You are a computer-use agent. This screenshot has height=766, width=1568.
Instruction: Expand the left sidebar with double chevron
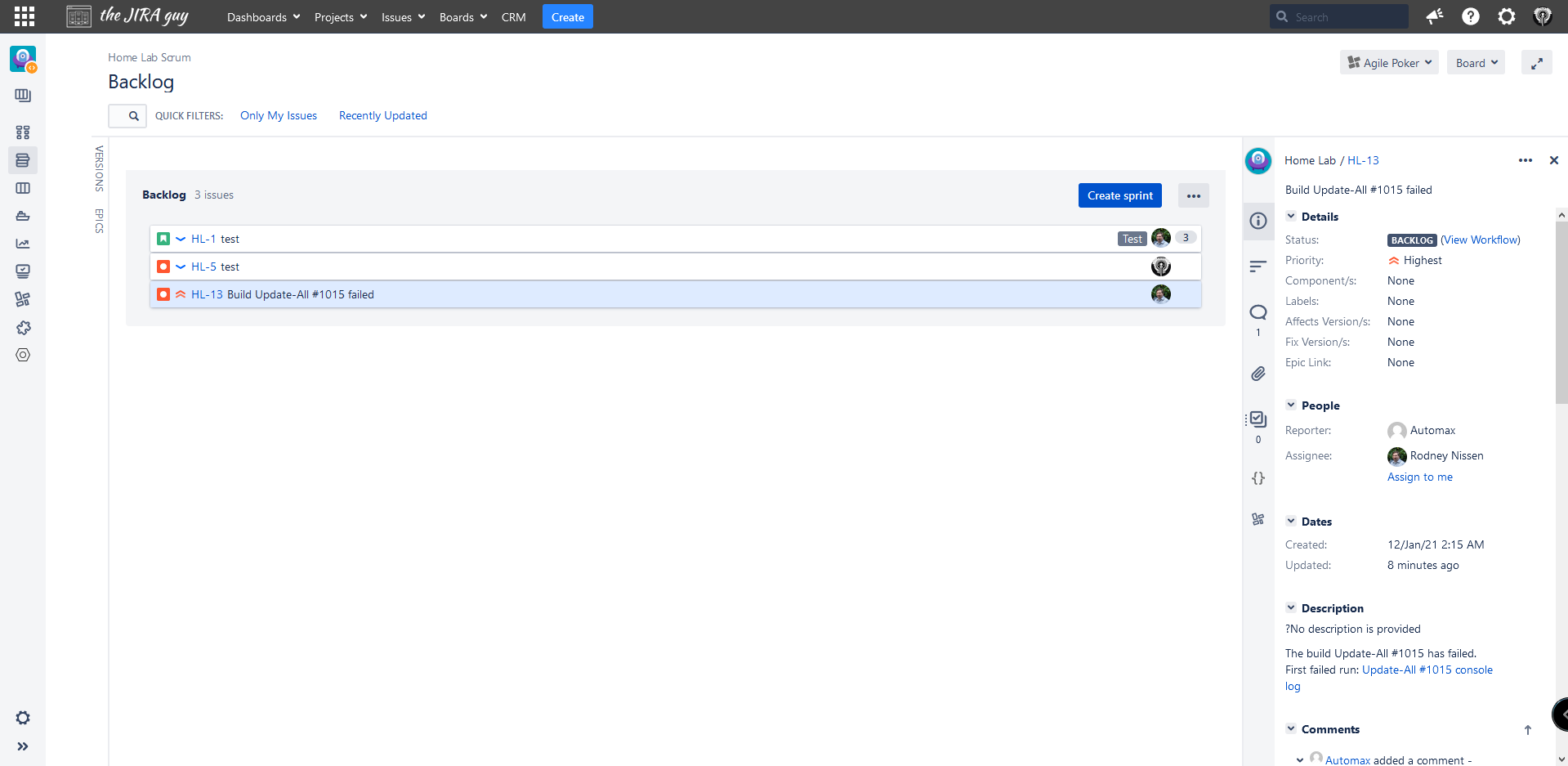pos(23,746)
